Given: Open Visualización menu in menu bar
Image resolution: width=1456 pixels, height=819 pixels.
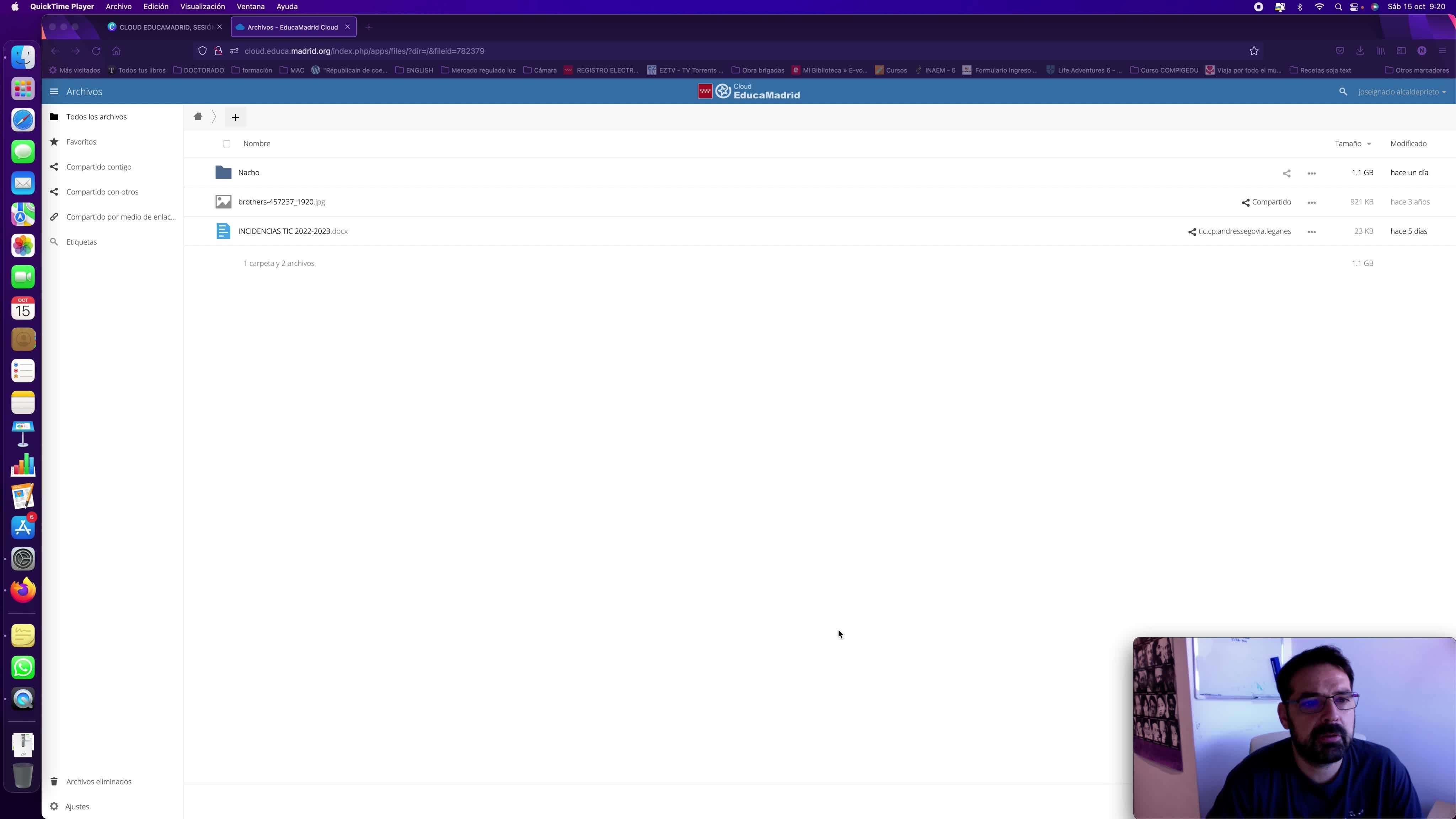Looking at the screenshot, I should pos(202,7).
